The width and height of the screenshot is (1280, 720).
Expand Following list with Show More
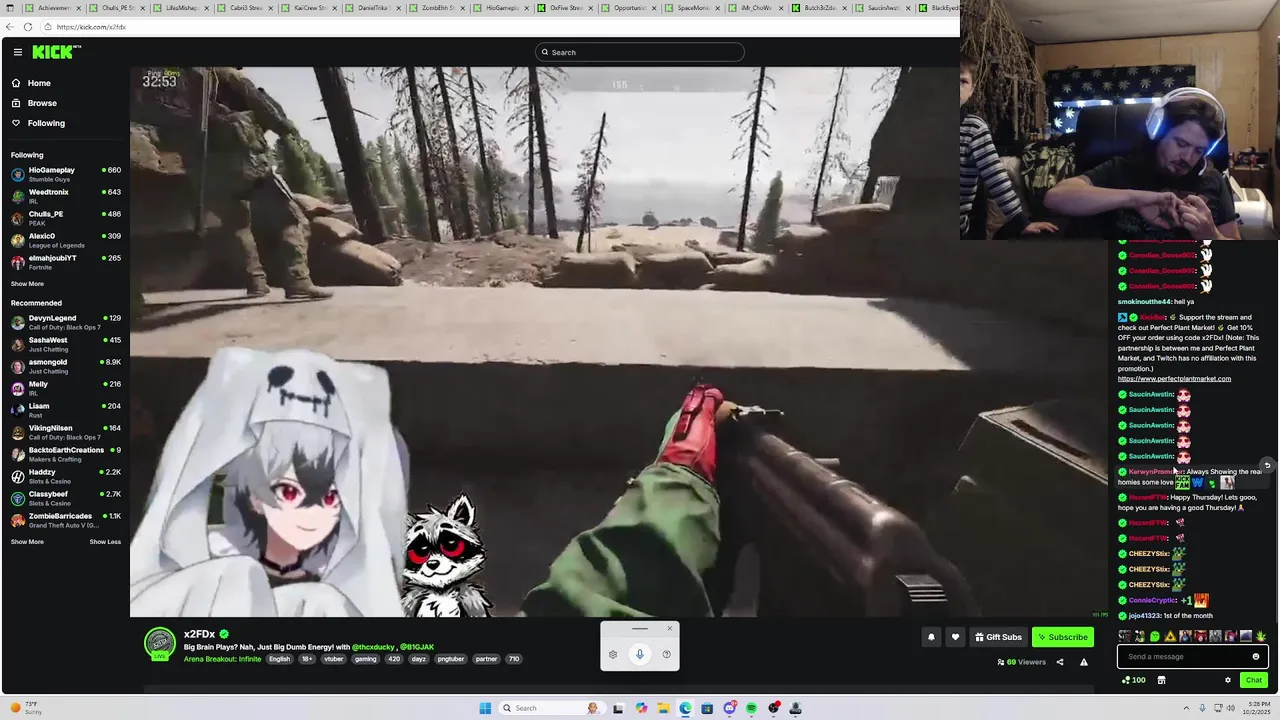tap(27, 284)
